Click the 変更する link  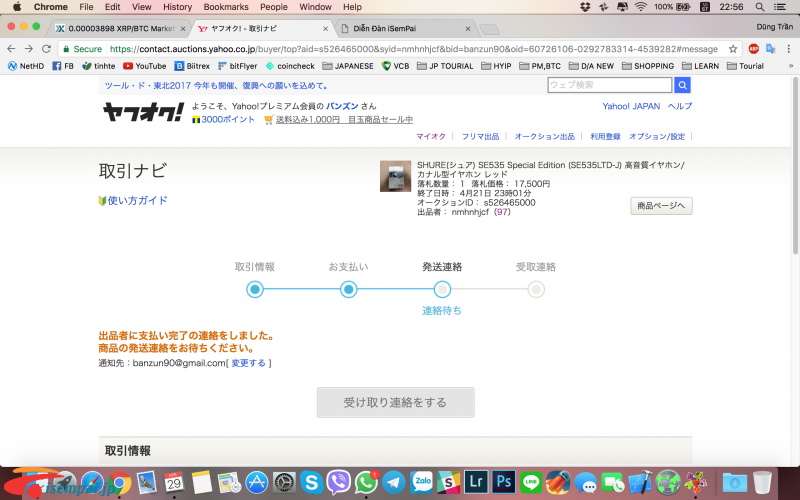[x=248, y=363]
